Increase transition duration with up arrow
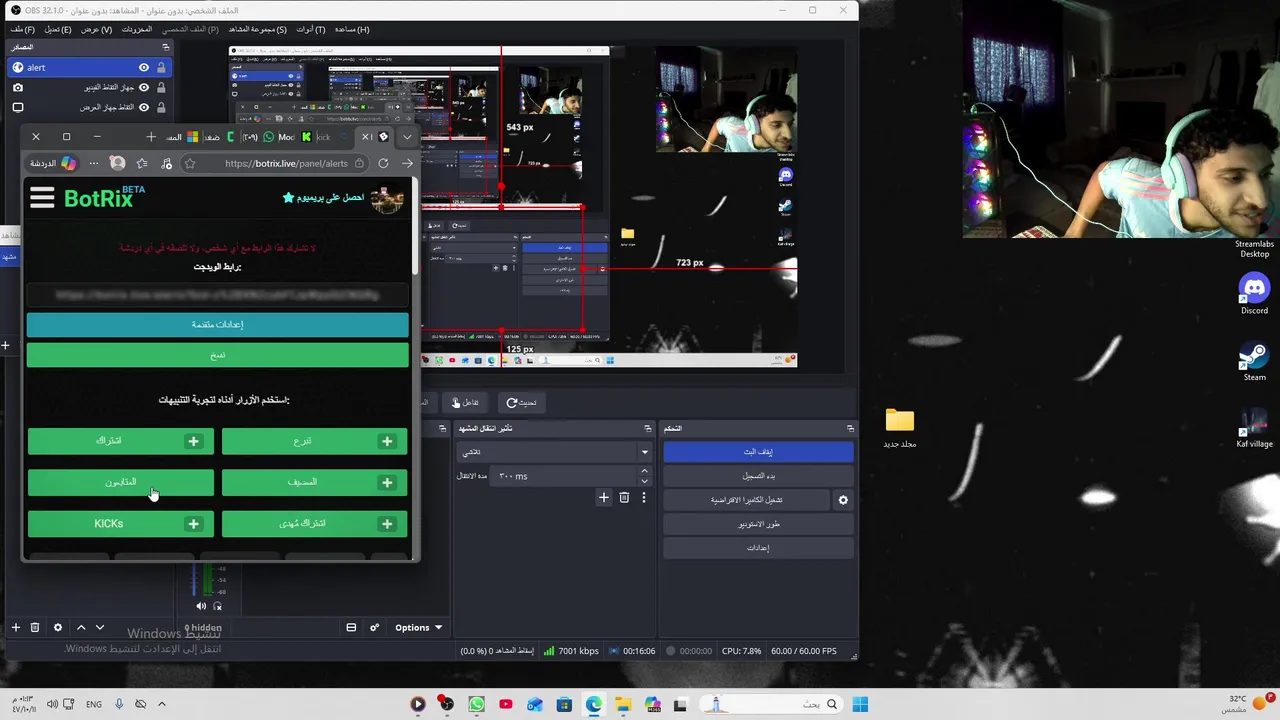 [x=644, y=471]
